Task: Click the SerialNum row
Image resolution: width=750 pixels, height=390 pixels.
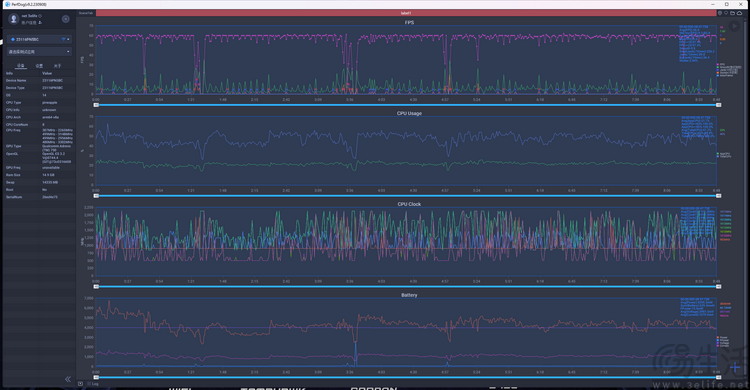Action: pos(39,197)
